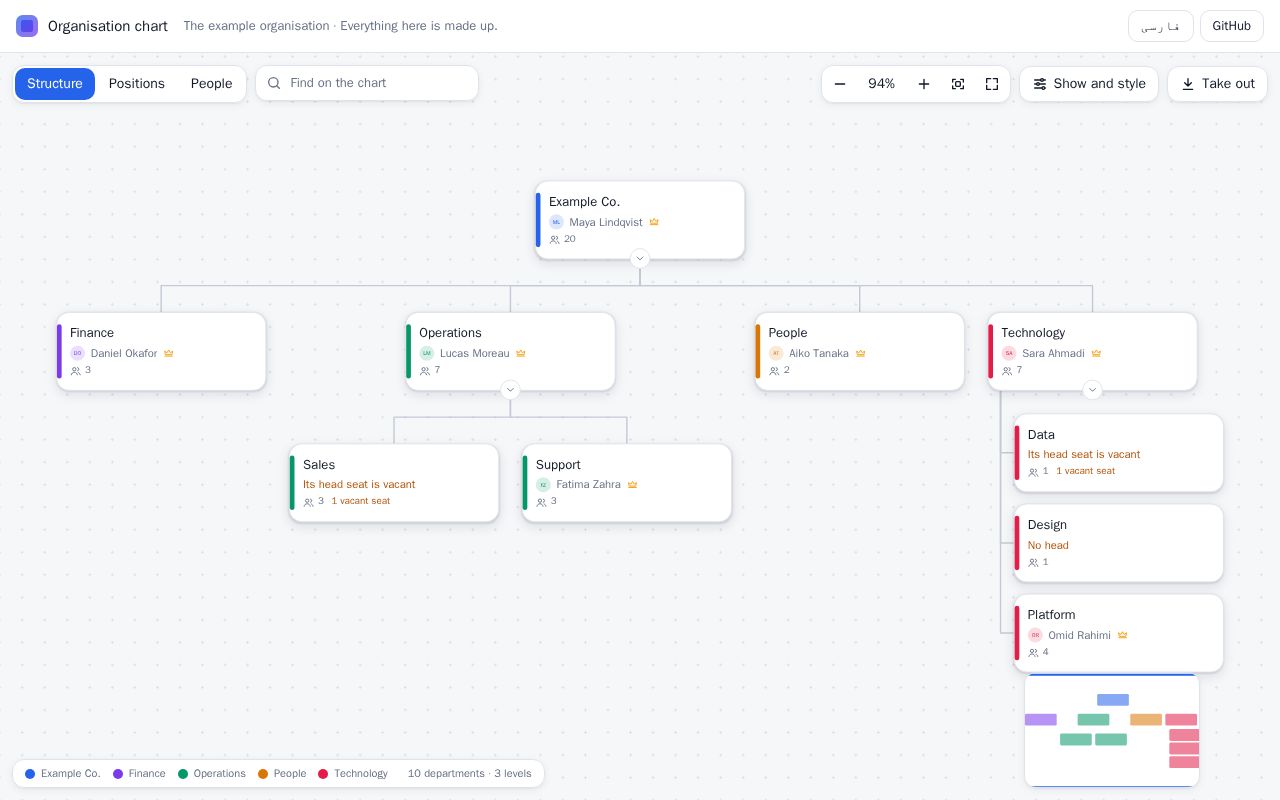This screenshot has width=1280, height=800.
Task: Collapse the Technology node chevron
Action: tap(1092, 390)
